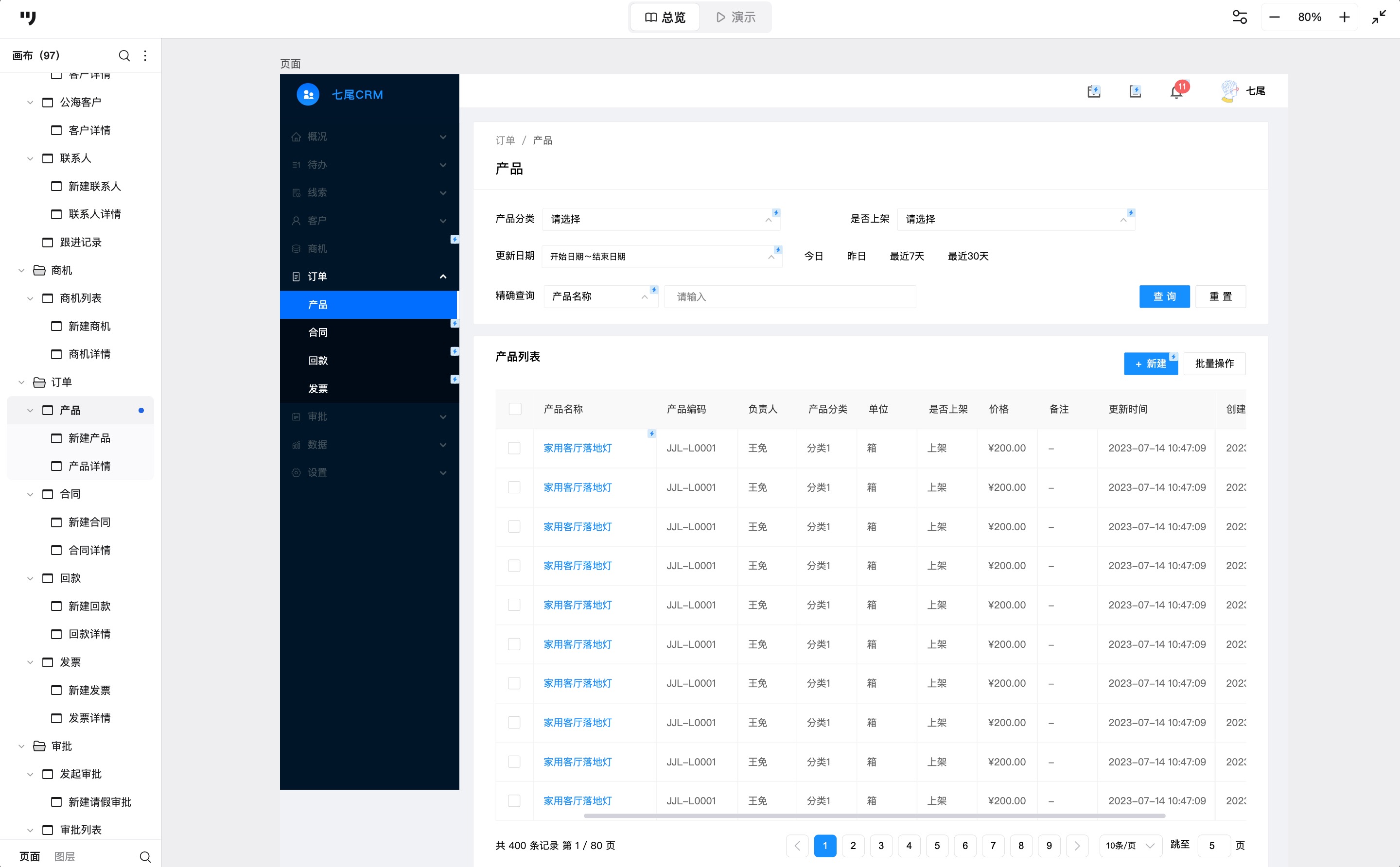
Task: Tick the second product row checkbox
Action: pyautogui.click(x=514, y=487)
